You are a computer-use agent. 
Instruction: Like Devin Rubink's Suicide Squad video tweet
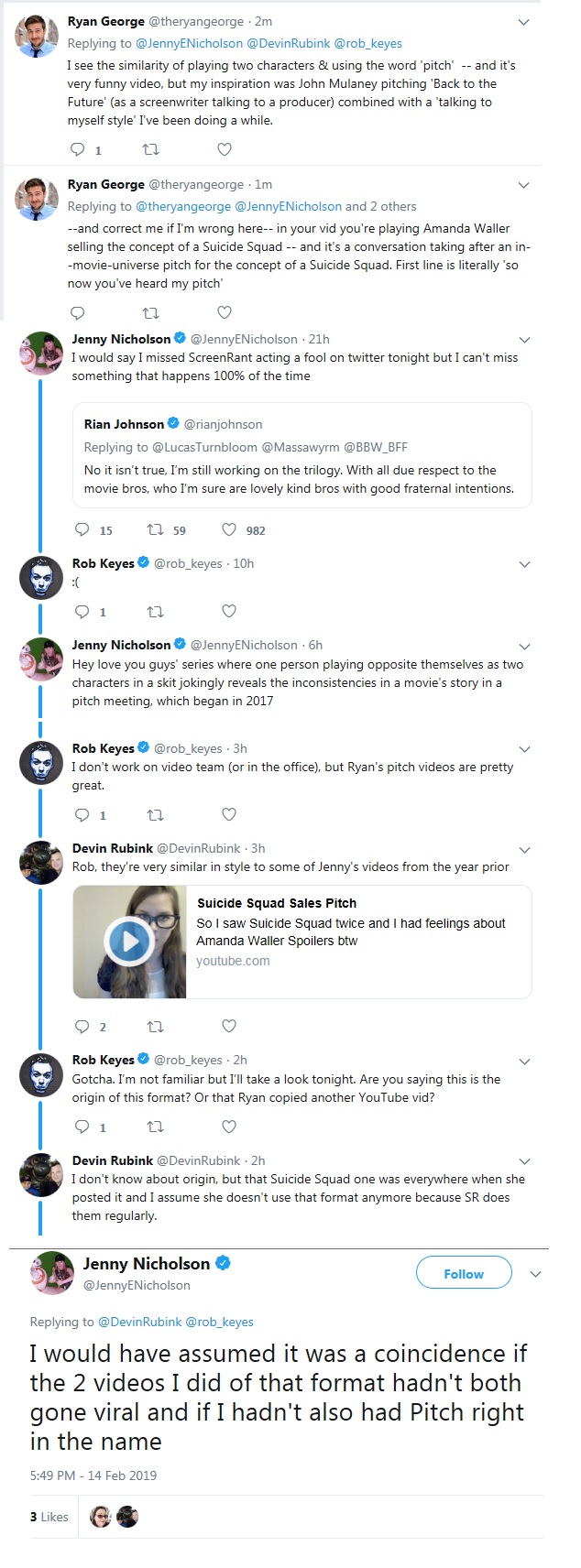tap(229, 1026)
